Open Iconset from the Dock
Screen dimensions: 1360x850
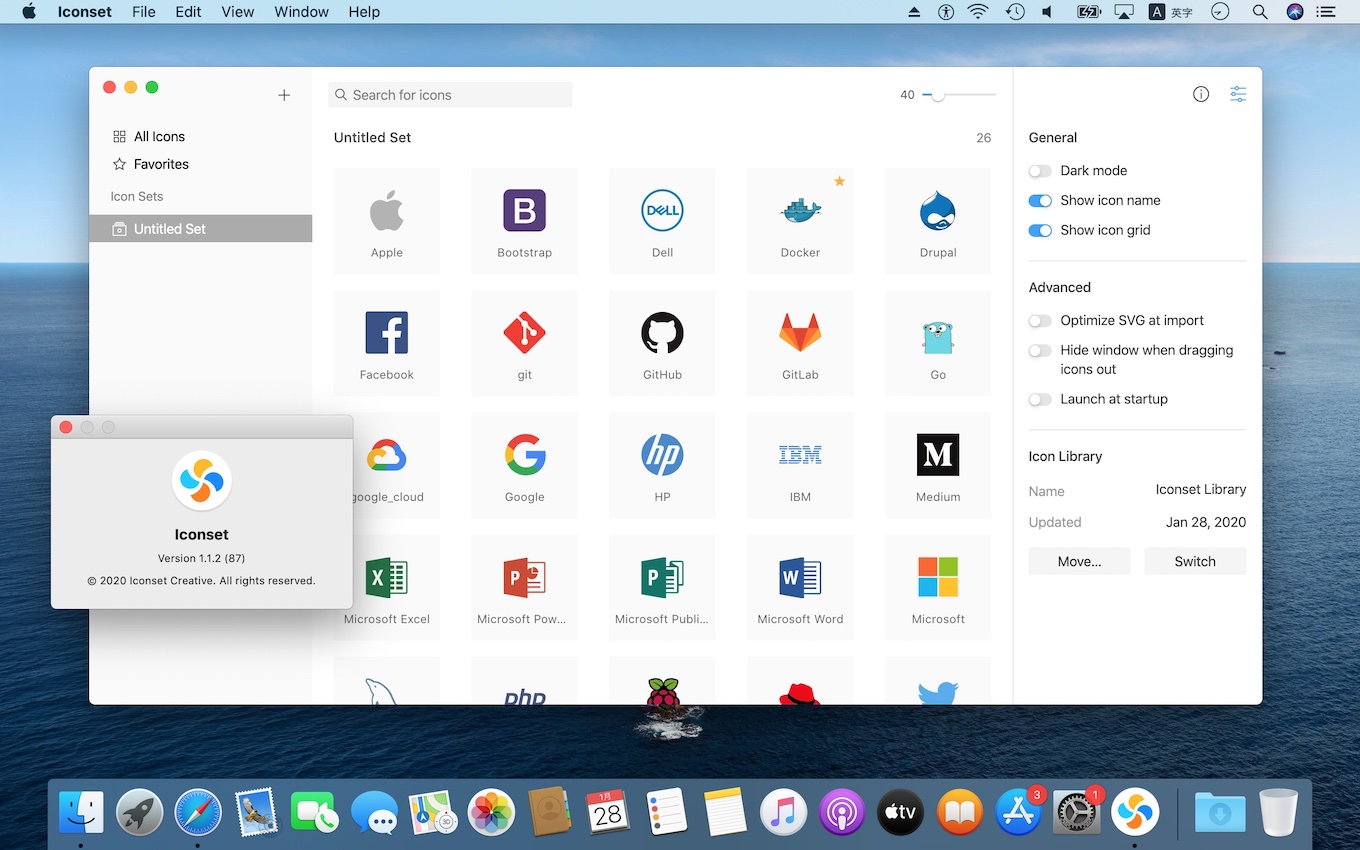click(x=1135, y=811)
